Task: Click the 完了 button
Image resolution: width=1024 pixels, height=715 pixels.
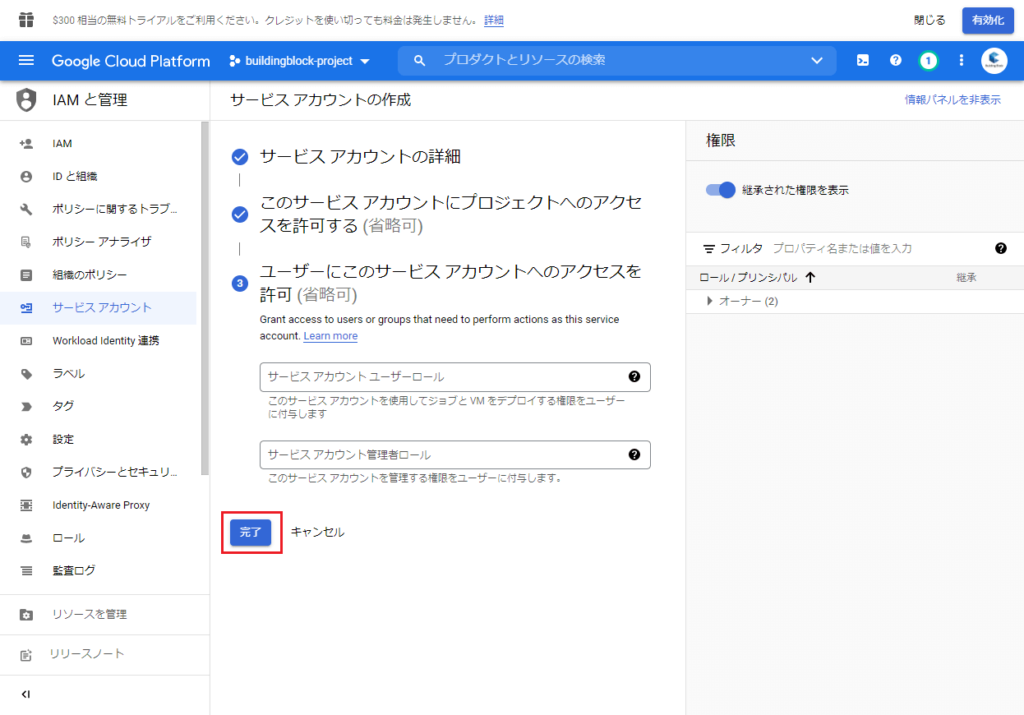Action: (250, 532)
